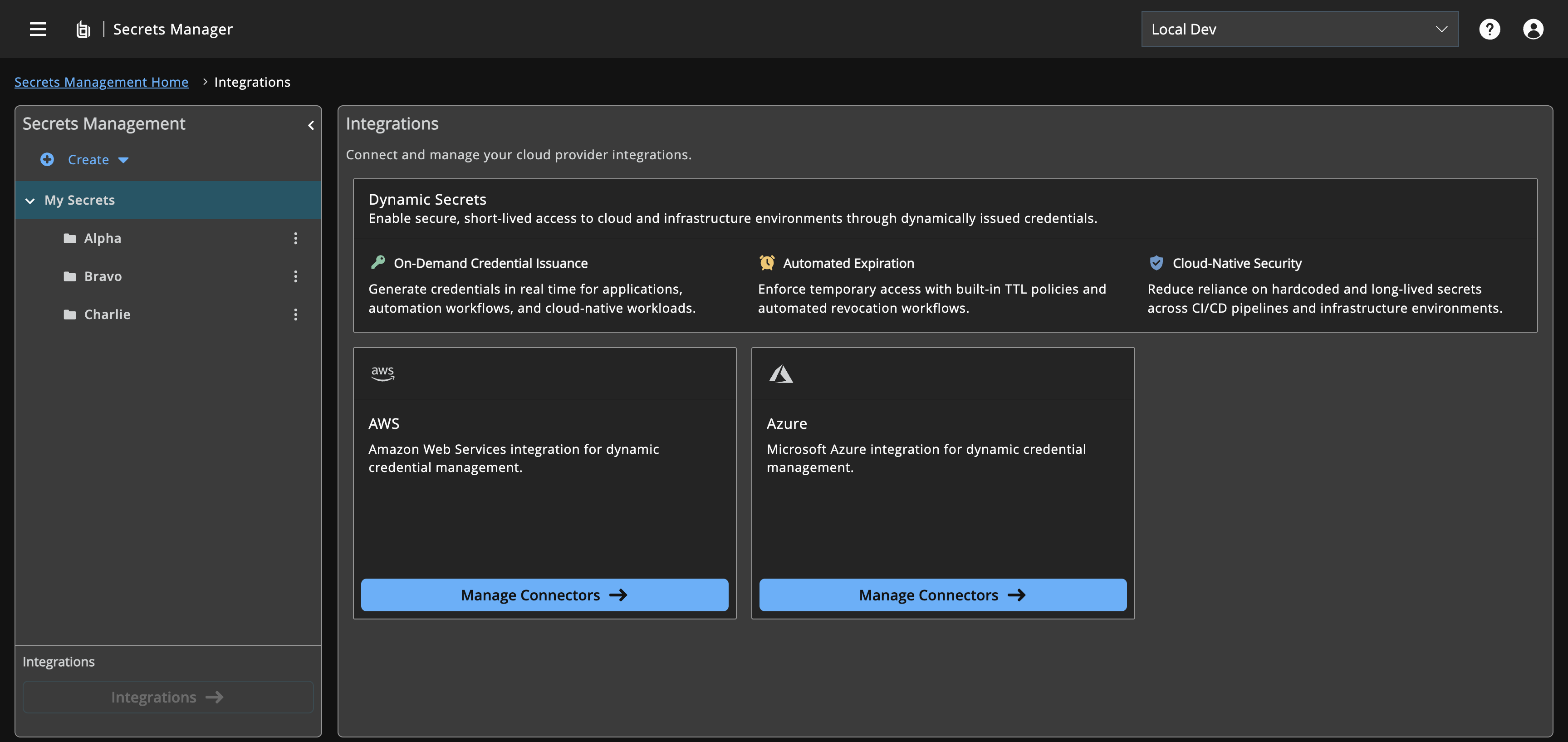Open the help question mark icon

tap(1490, 29)
